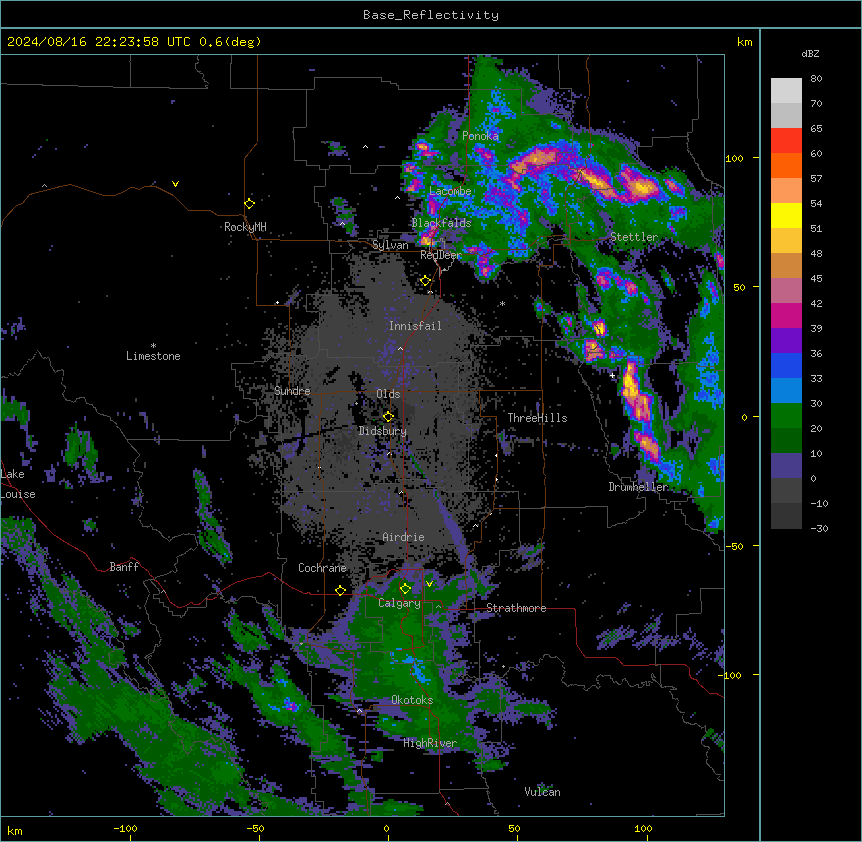This screenshot has height=842, width=862.
Task: Click the Blackfalds city label
Action: (x=441, y=223)
